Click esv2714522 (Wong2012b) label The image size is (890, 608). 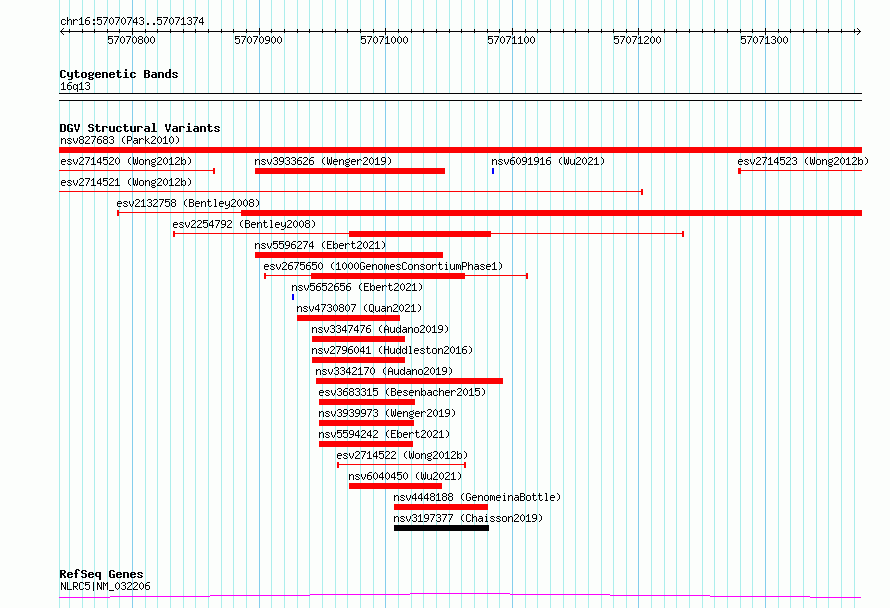pos(402,455)
